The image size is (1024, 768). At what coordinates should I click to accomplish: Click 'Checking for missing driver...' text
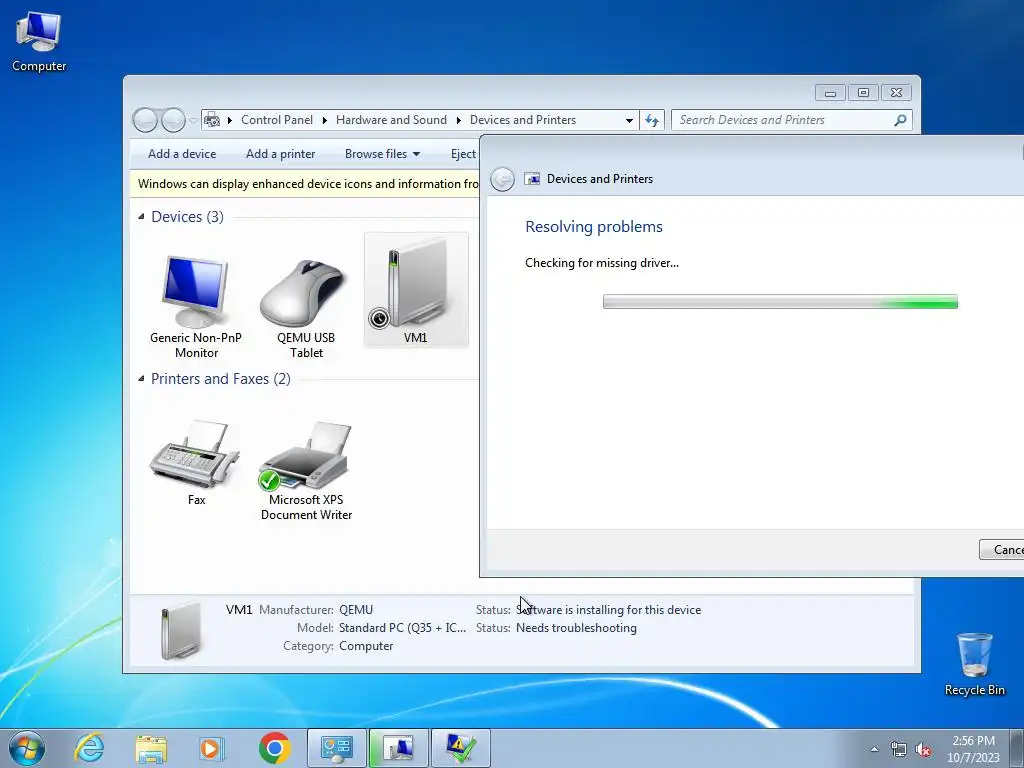[x=601, y=263]
